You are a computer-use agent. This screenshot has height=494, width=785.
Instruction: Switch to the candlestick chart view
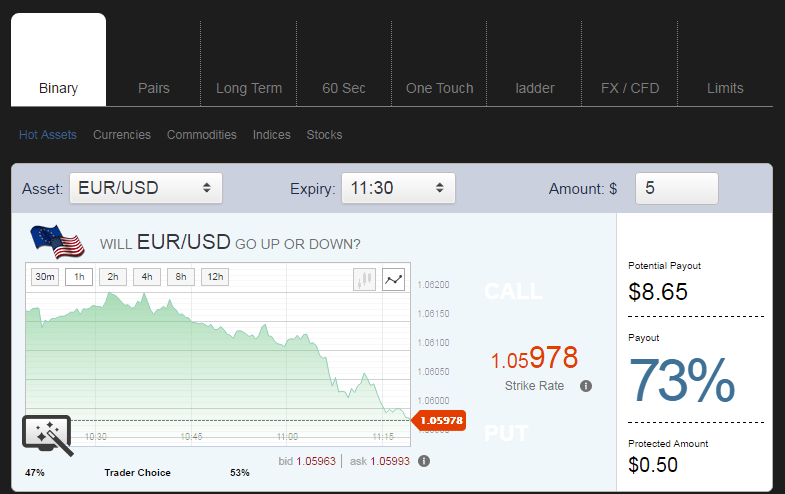tap(364, 279)
